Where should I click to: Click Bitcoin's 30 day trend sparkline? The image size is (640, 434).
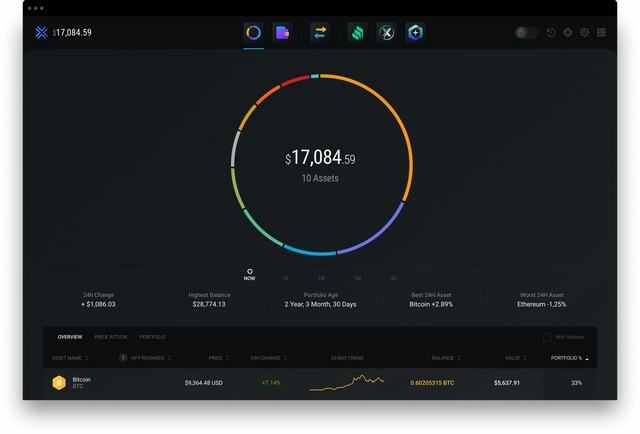[x=347, y=383]
